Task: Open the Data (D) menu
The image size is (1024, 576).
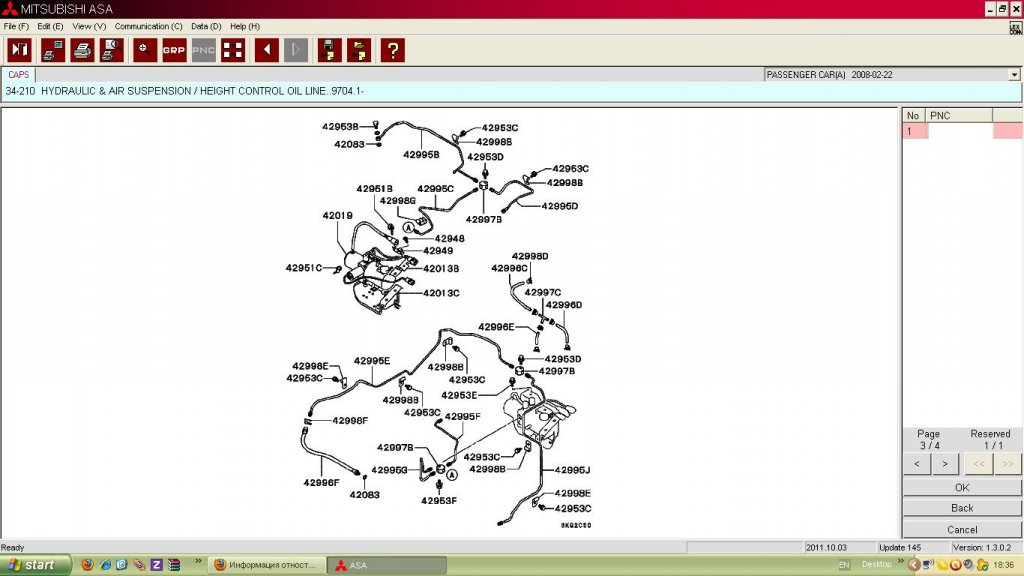Action: (x=206, y=26)
